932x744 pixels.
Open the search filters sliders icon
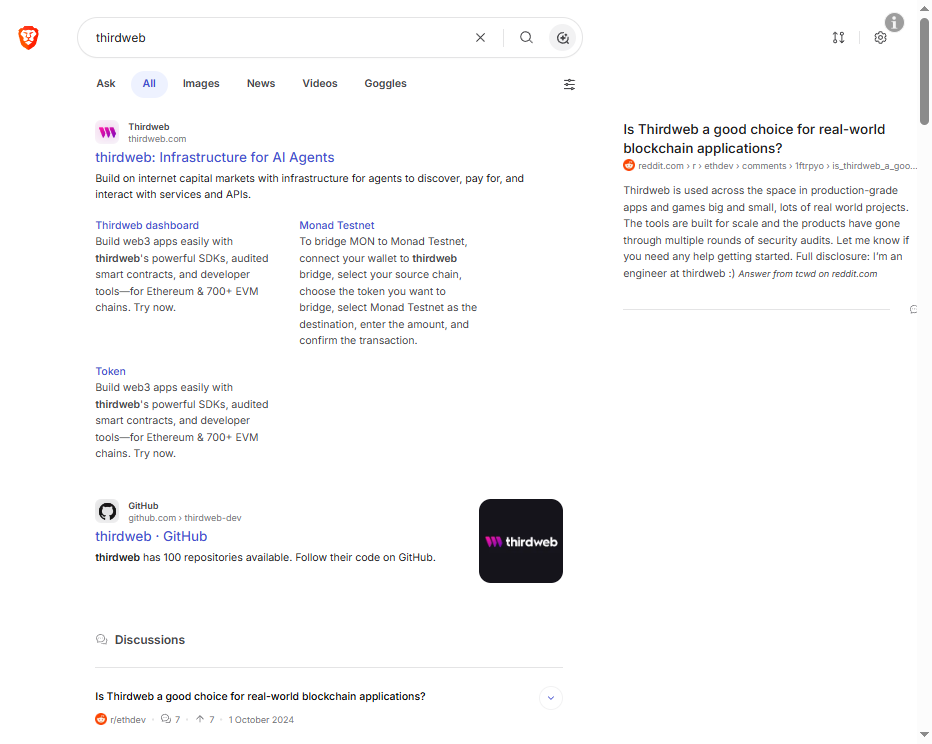[569, 84]
